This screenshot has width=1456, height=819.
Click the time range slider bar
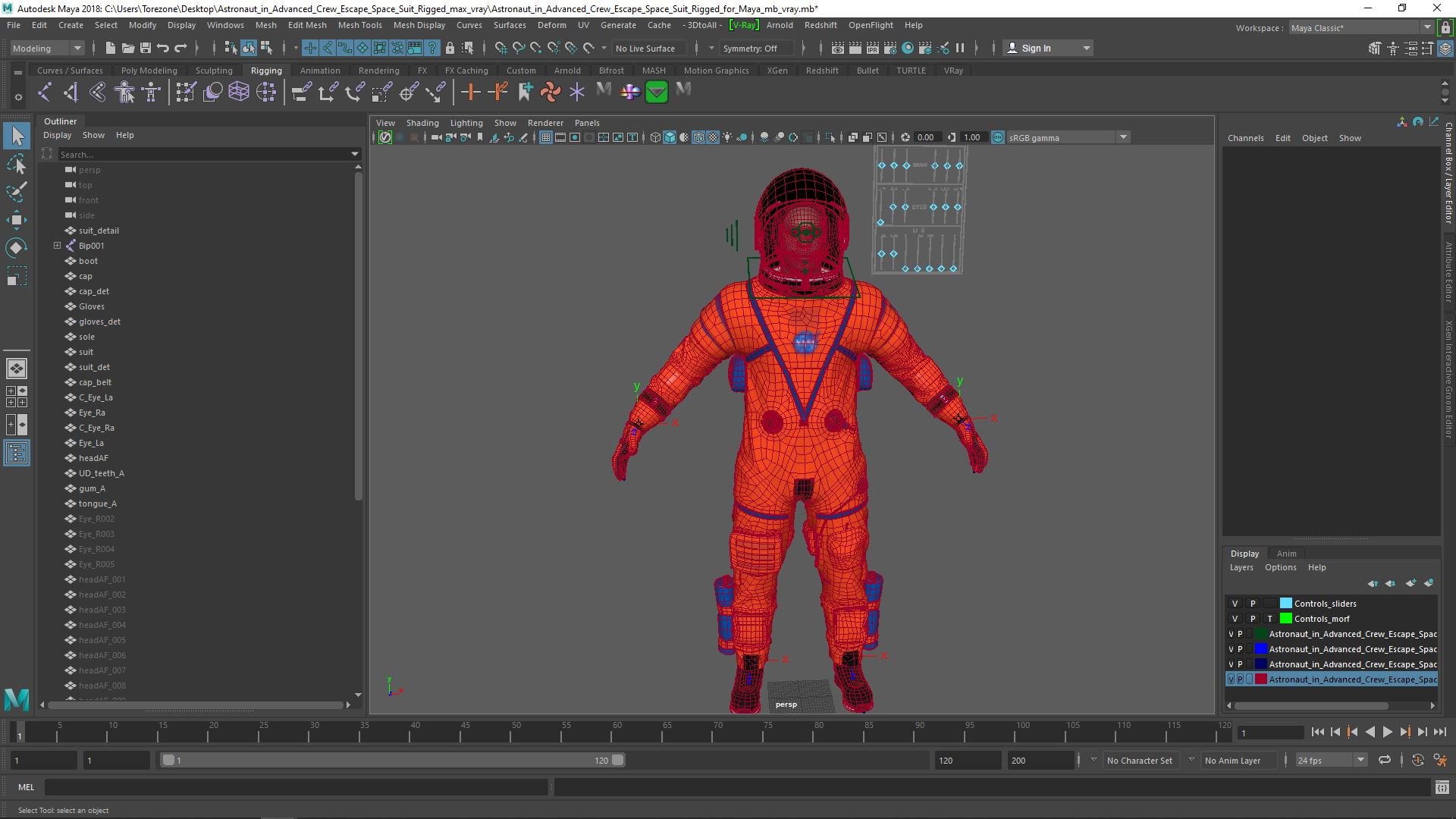pyautogui.click(x=393, y=760)
